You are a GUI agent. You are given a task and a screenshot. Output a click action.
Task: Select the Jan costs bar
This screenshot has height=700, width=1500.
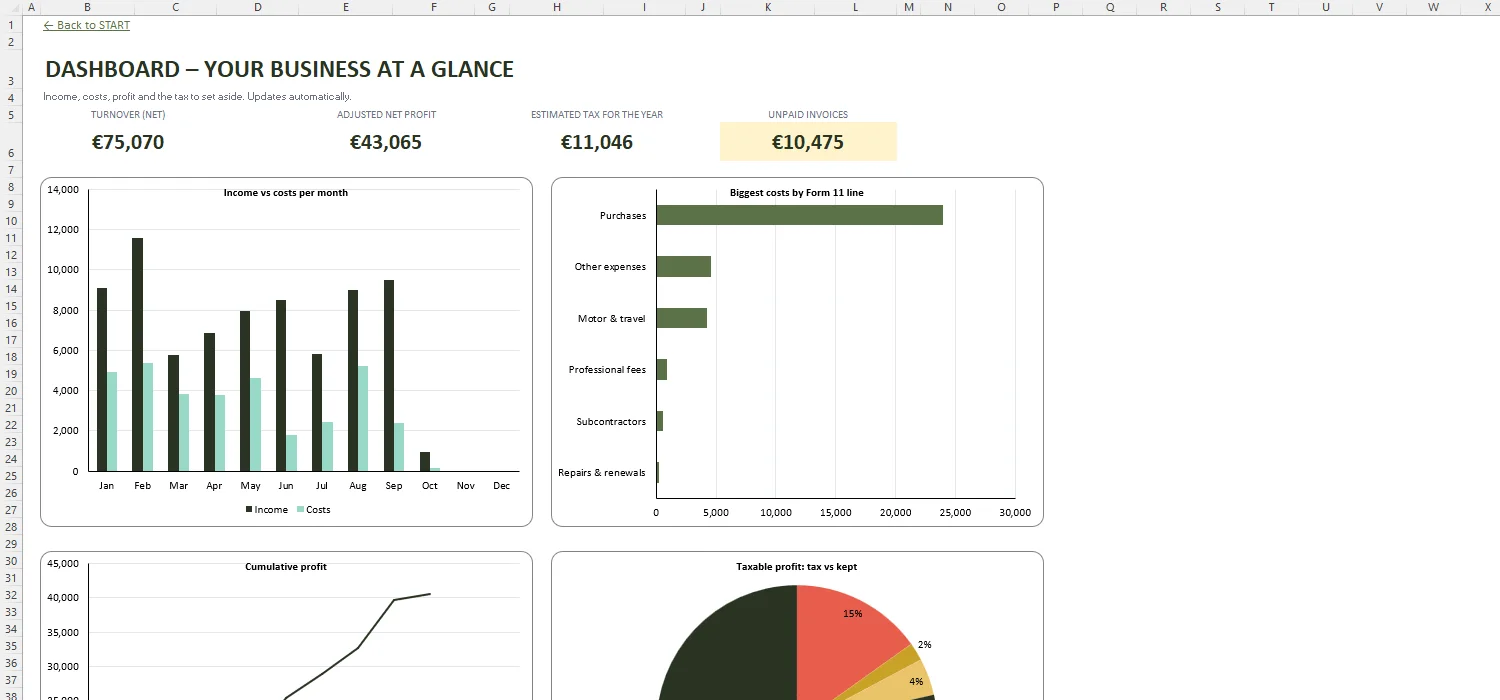click(x=112, y=421)
